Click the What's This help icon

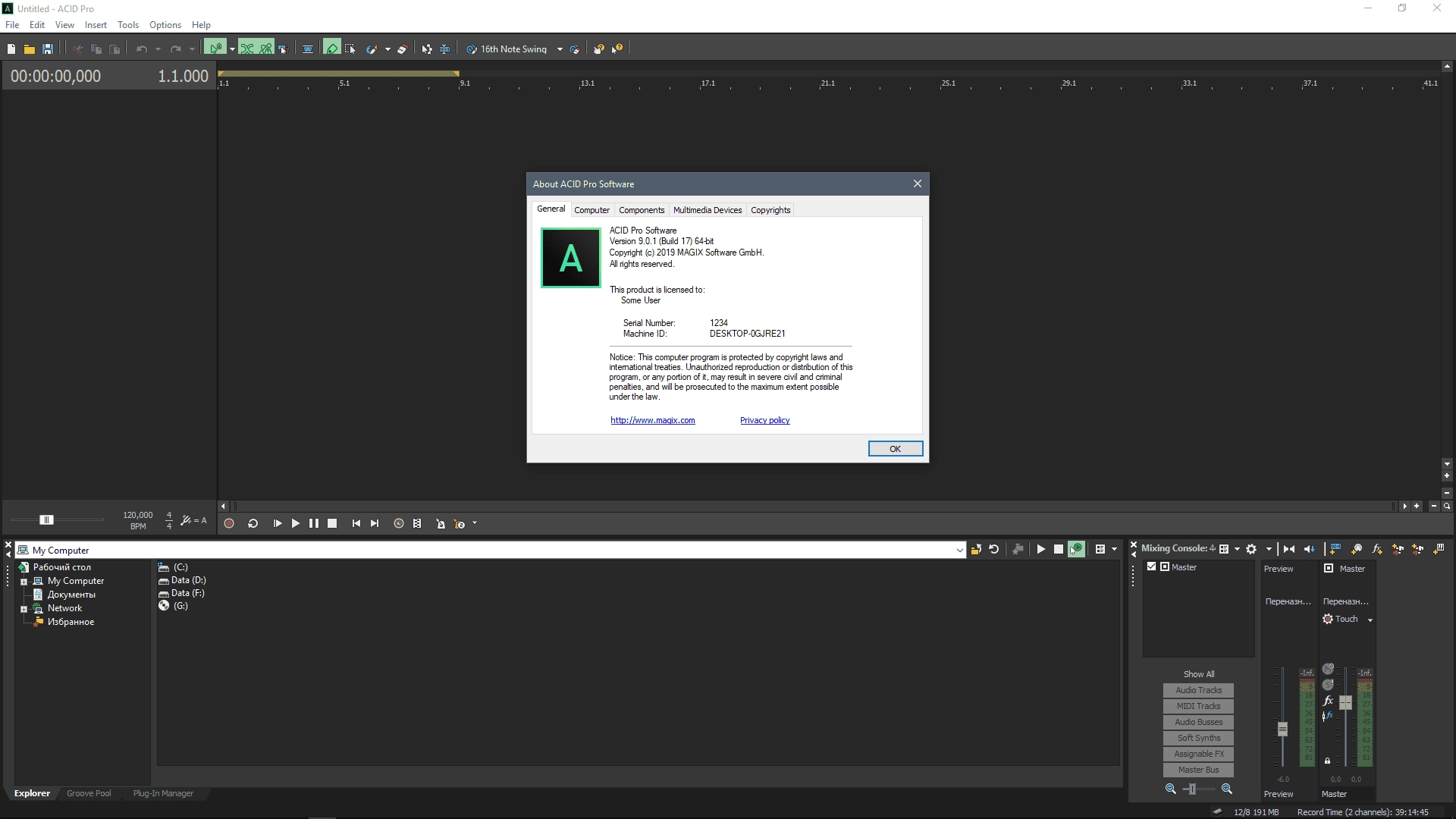coord(617,49)
